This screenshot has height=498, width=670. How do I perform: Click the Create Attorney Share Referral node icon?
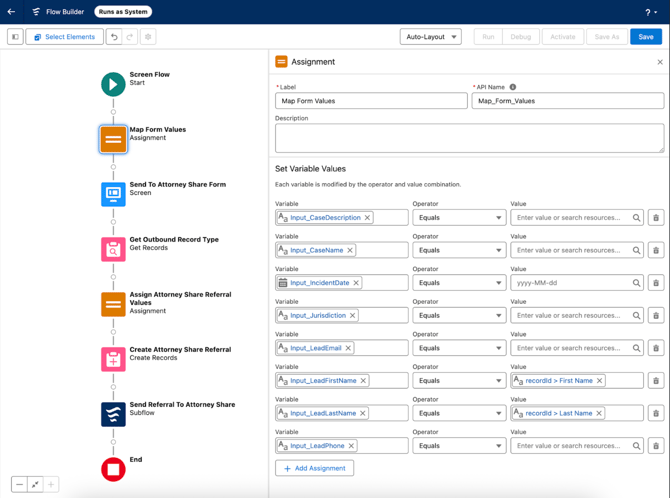click(x=113, y=359)
